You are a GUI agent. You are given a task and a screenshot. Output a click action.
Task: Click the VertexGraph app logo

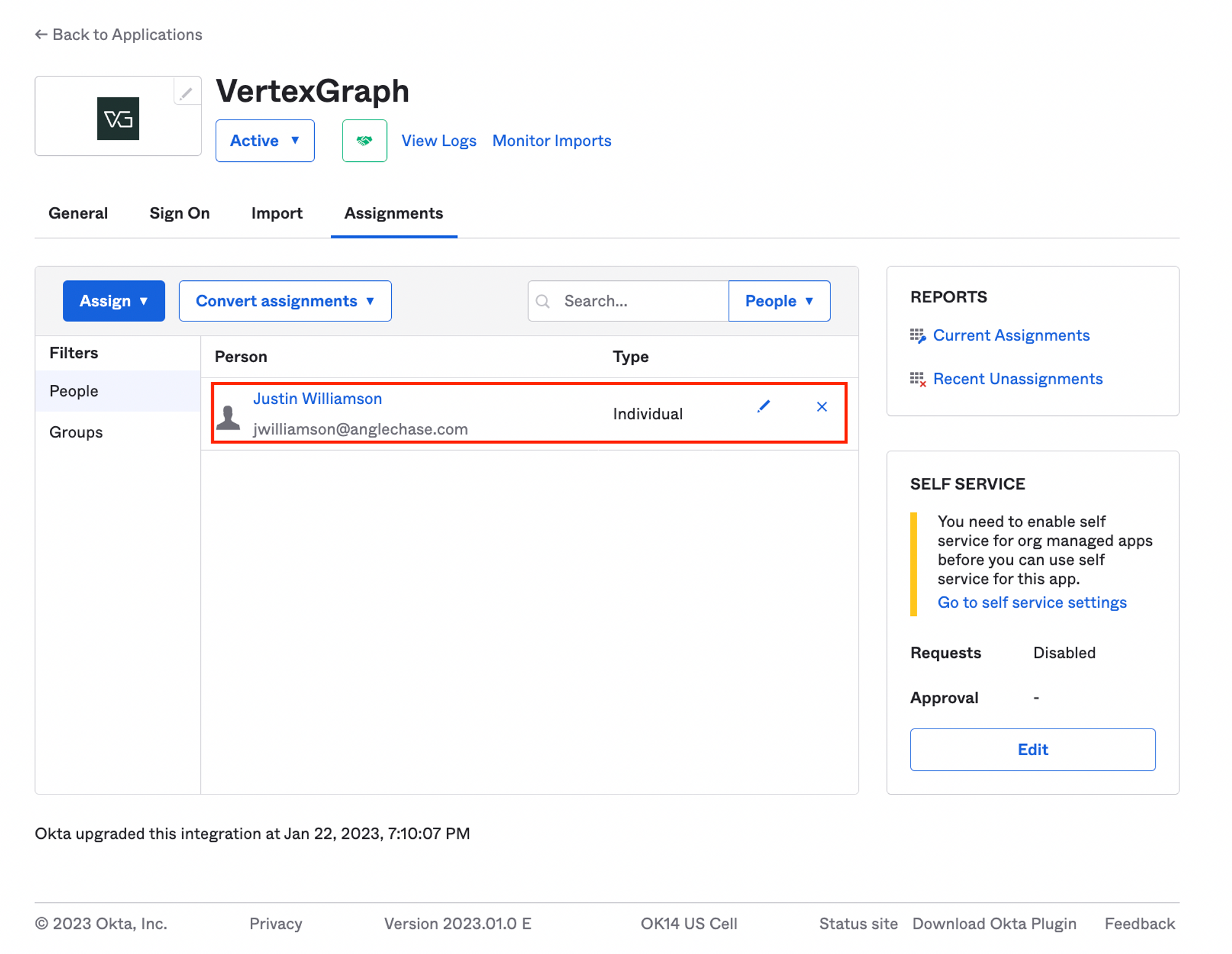pos(118,118)
